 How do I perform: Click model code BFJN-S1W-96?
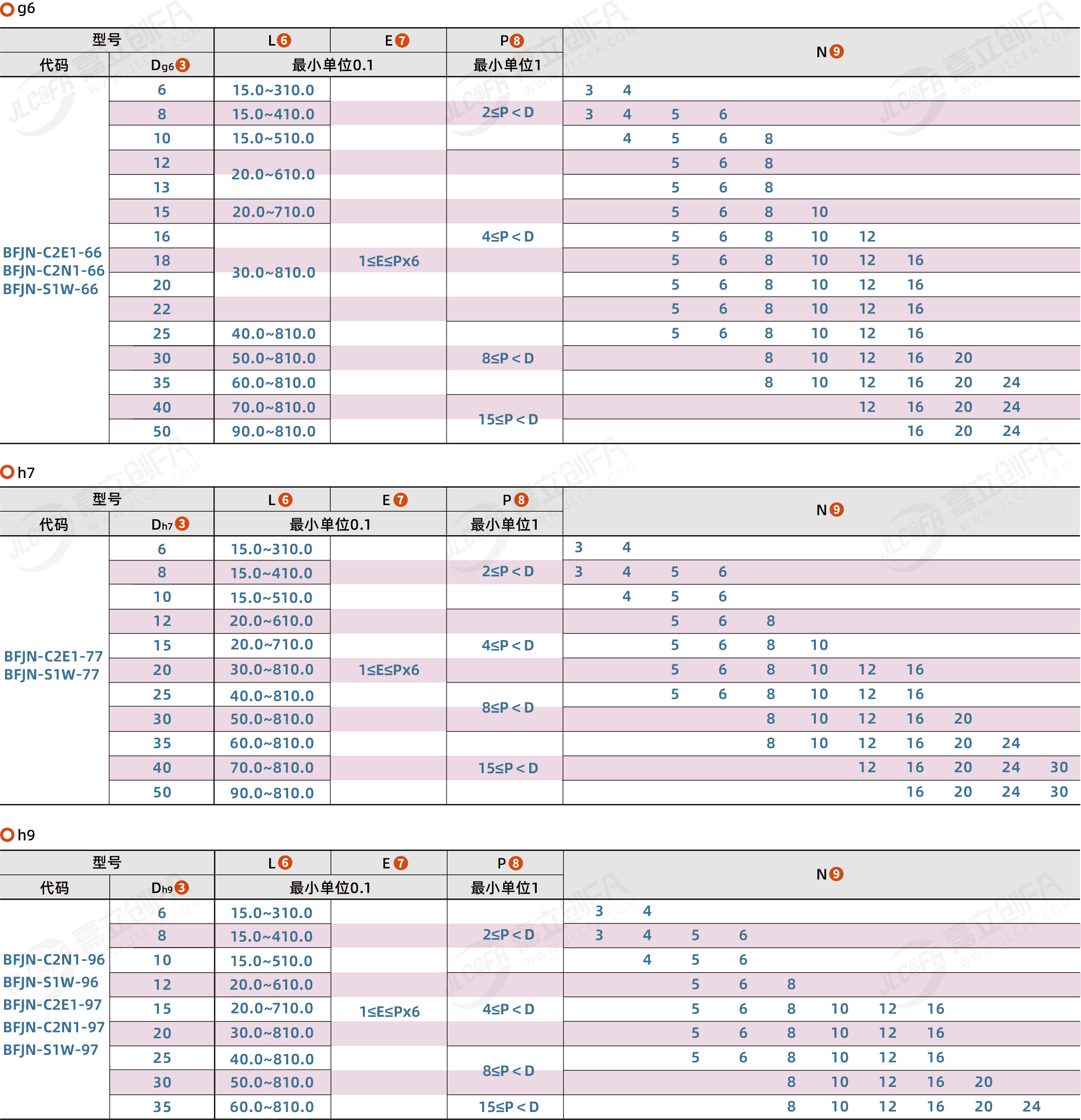[x=51, y=982]
